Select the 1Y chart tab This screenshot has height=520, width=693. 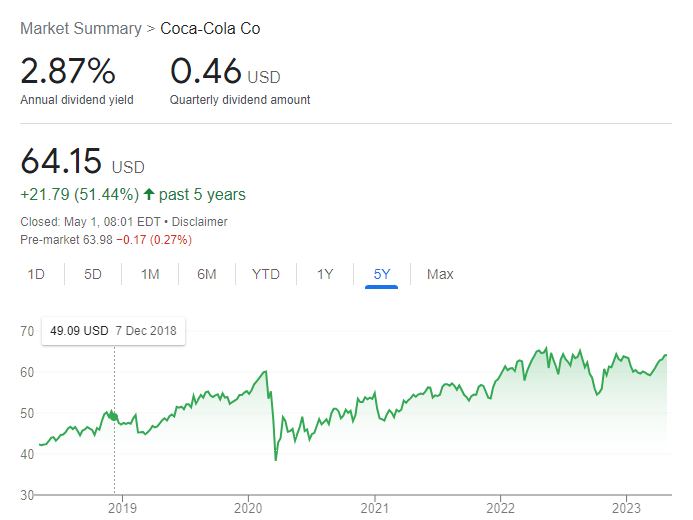tap(325, 274)
